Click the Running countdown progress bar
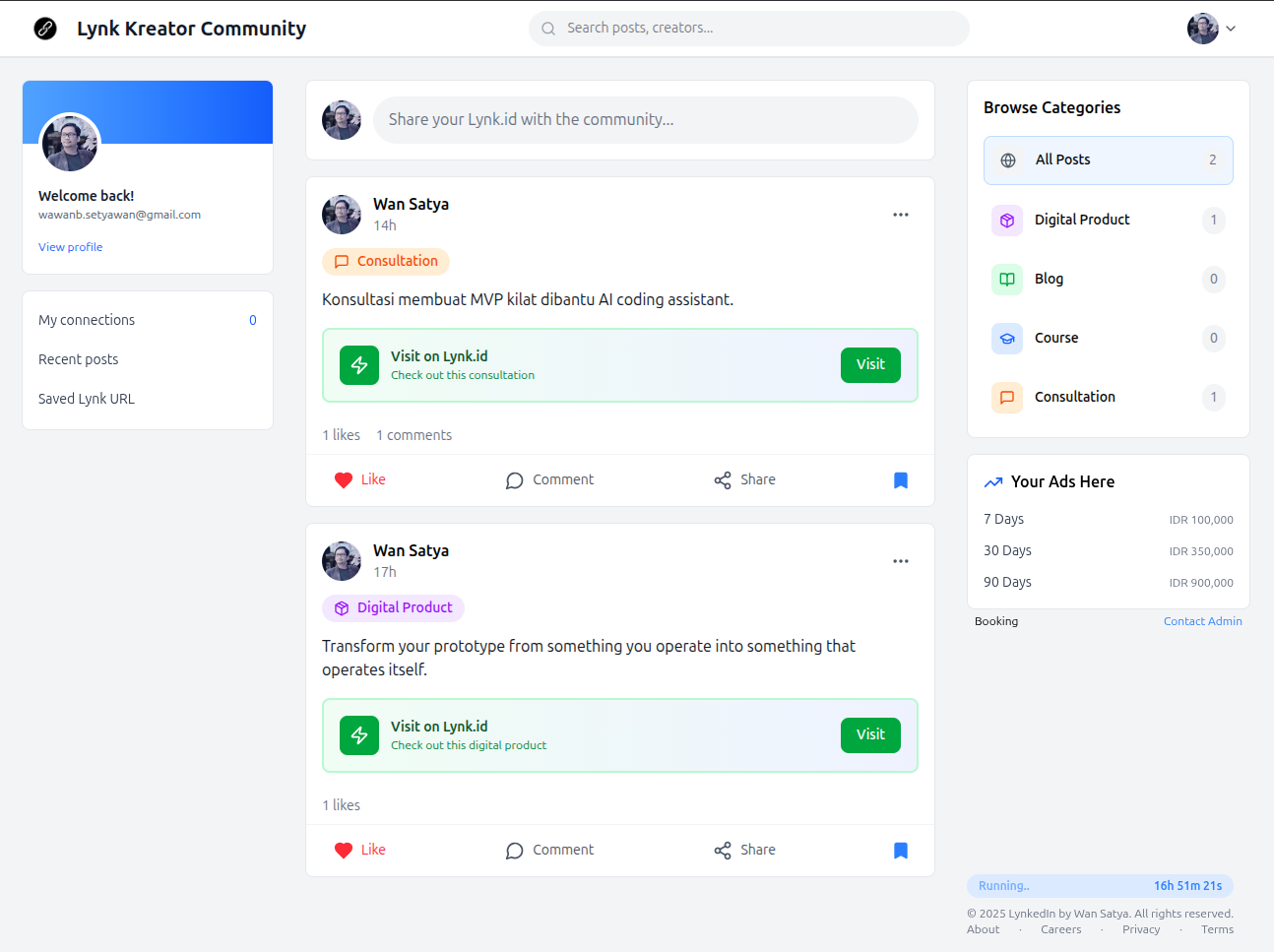 click(x=1100, y=886)
